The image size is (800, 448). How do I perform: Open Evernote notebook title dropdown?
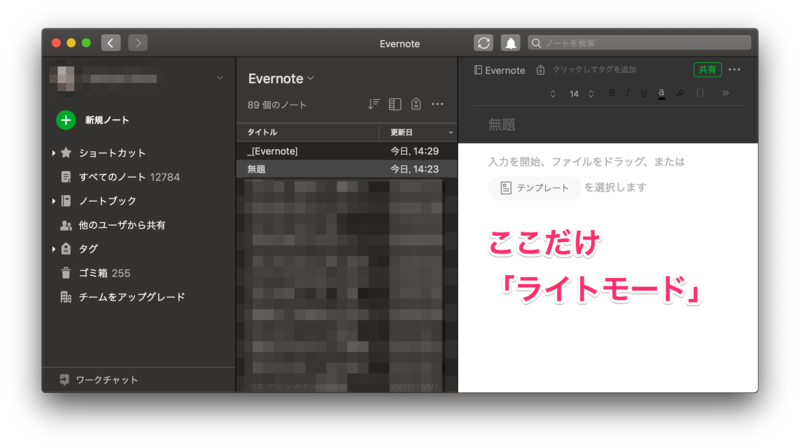click(x=281, y=79)
